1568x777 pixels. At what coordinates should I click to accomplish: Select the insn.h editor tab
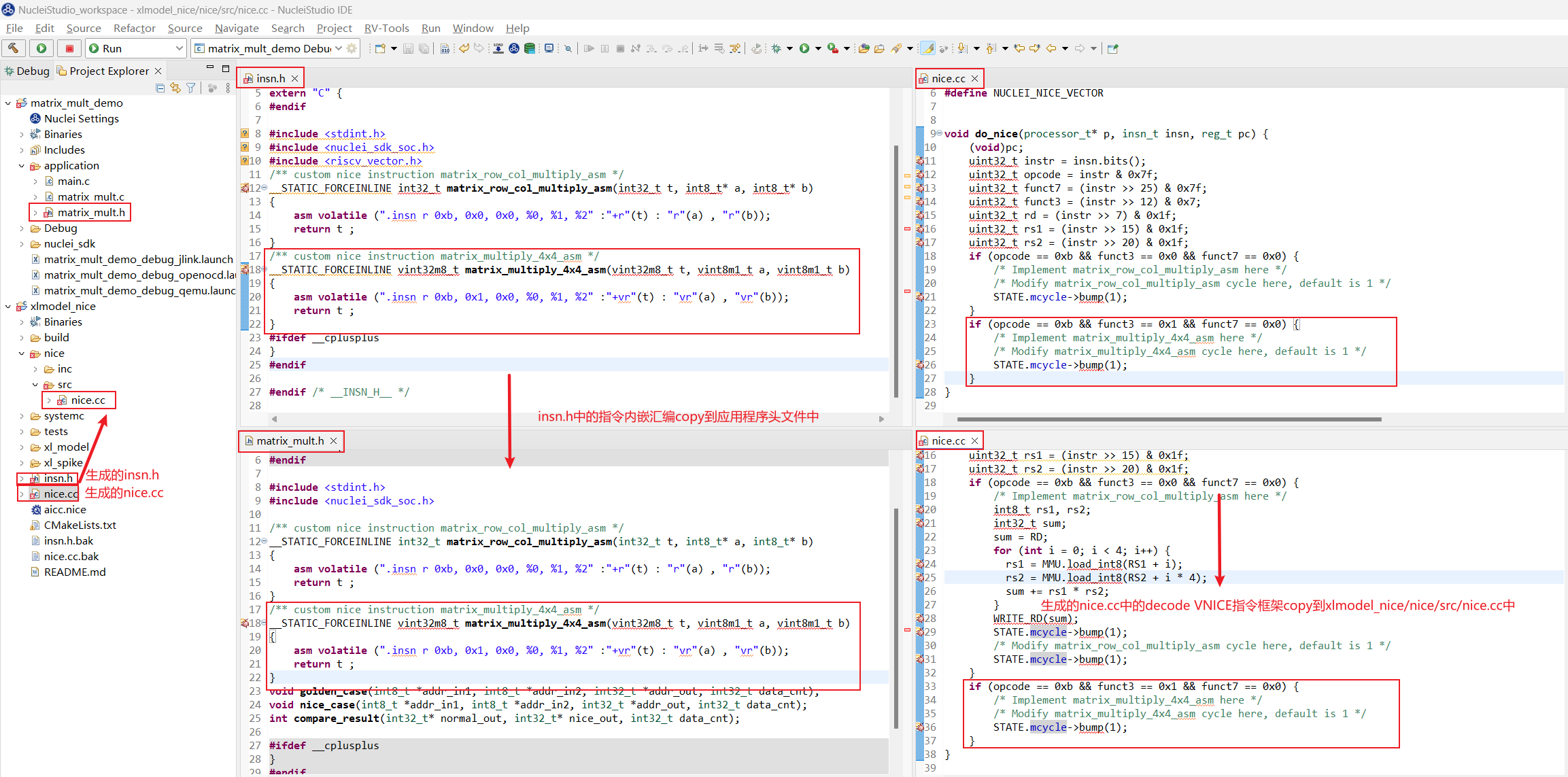click(x=271, y=78)
